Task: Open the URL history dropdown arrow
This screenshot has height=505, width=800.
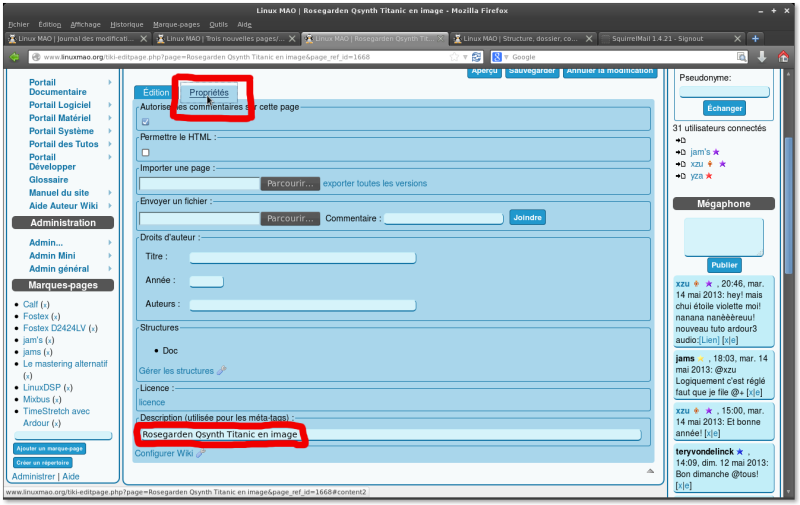Action: [465, 57]
